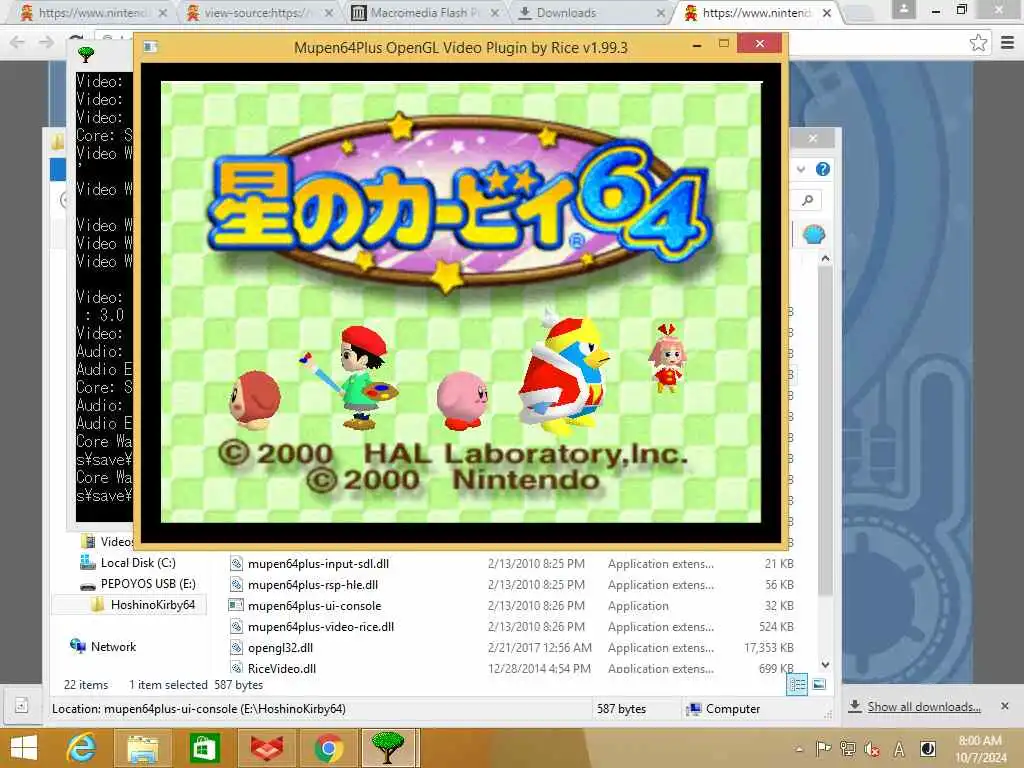Click the Kirby 64 game screen
This screenshot has width=1024, height=768.
coord(461,302)
